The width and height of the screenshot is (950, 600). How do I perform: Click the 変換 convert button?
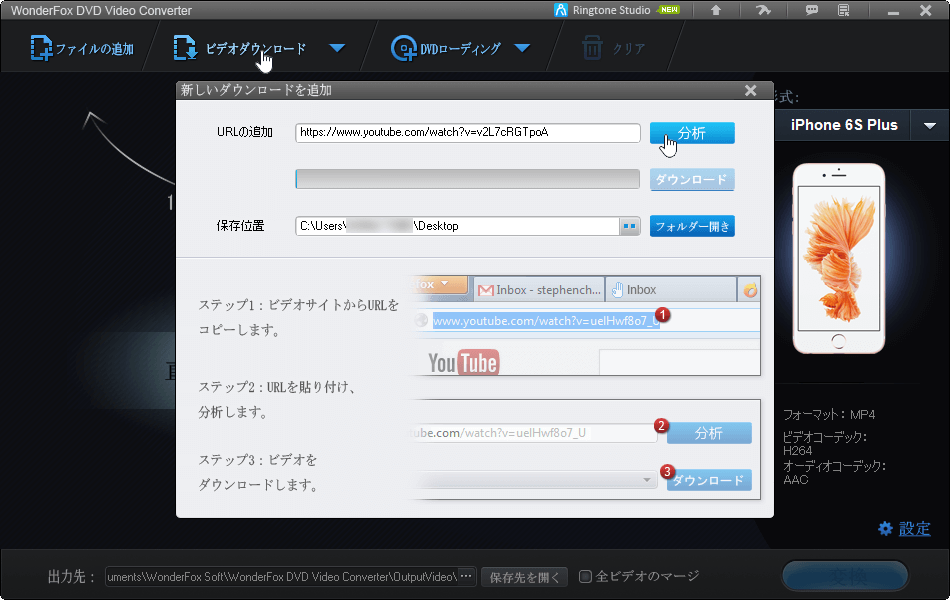click(x=846, y=576)
